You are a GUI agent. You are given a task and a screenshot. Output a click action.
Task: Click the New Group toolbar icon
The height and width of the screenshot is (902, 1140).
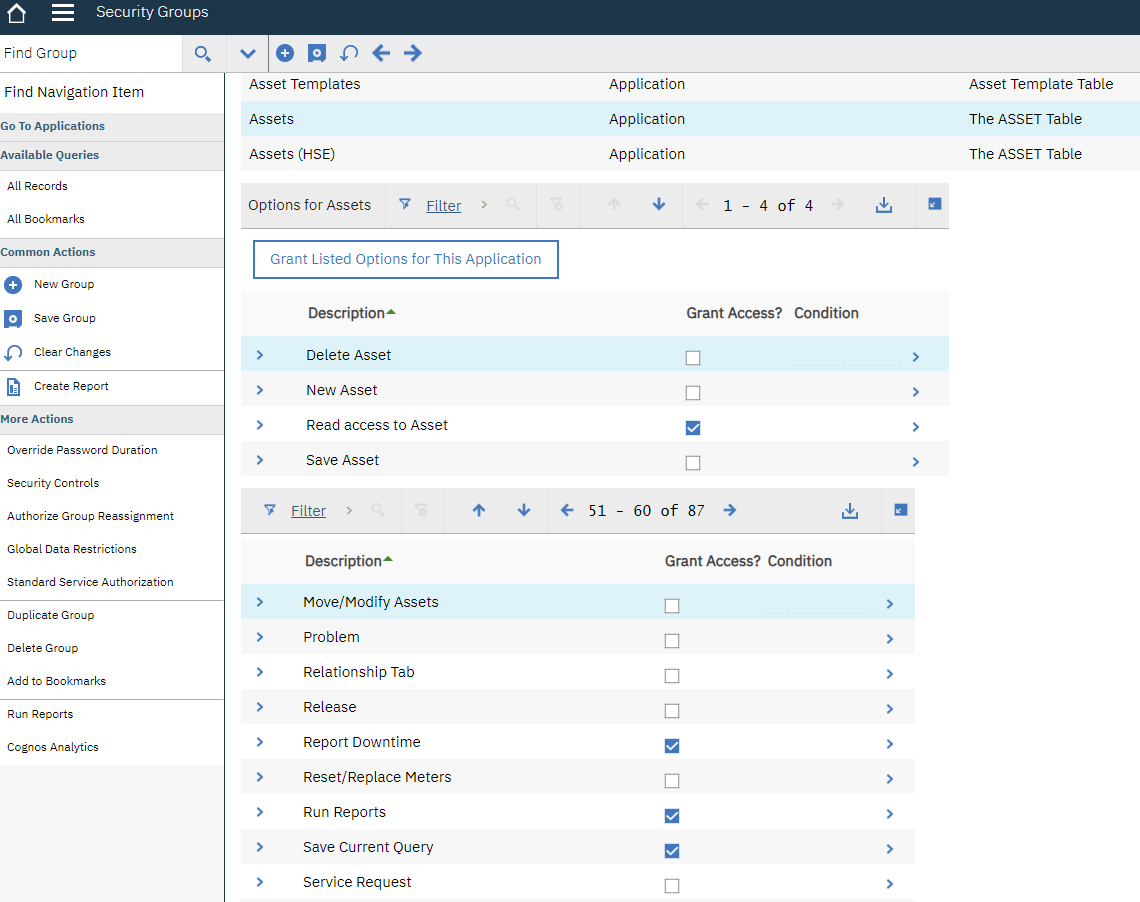coord(285,54)
